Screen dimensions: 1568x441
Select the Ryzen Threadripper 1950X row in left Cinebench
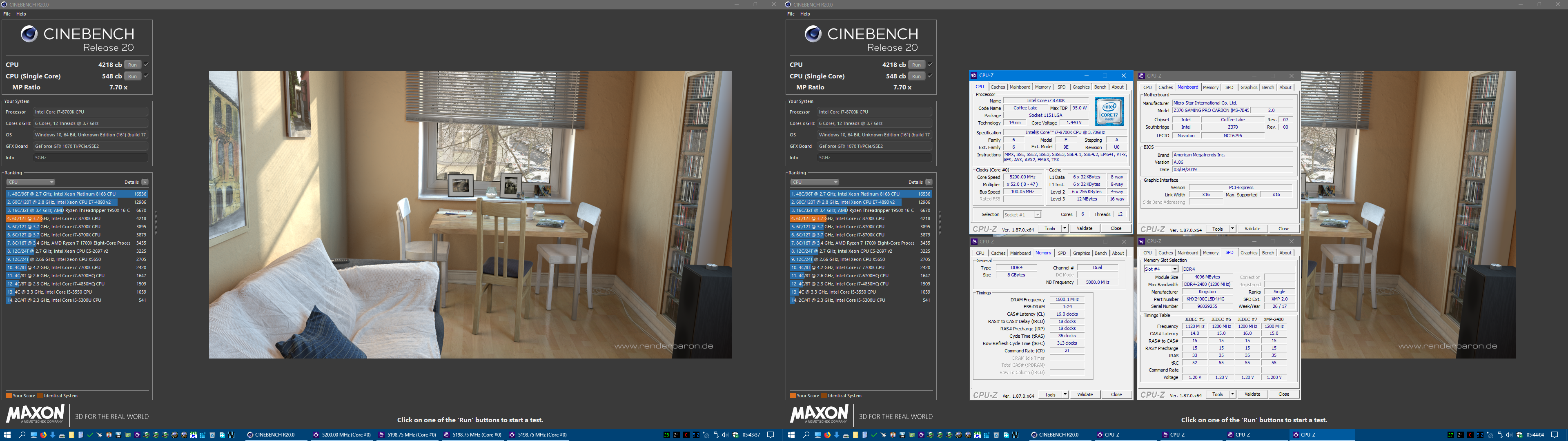[x=77, y=210]
